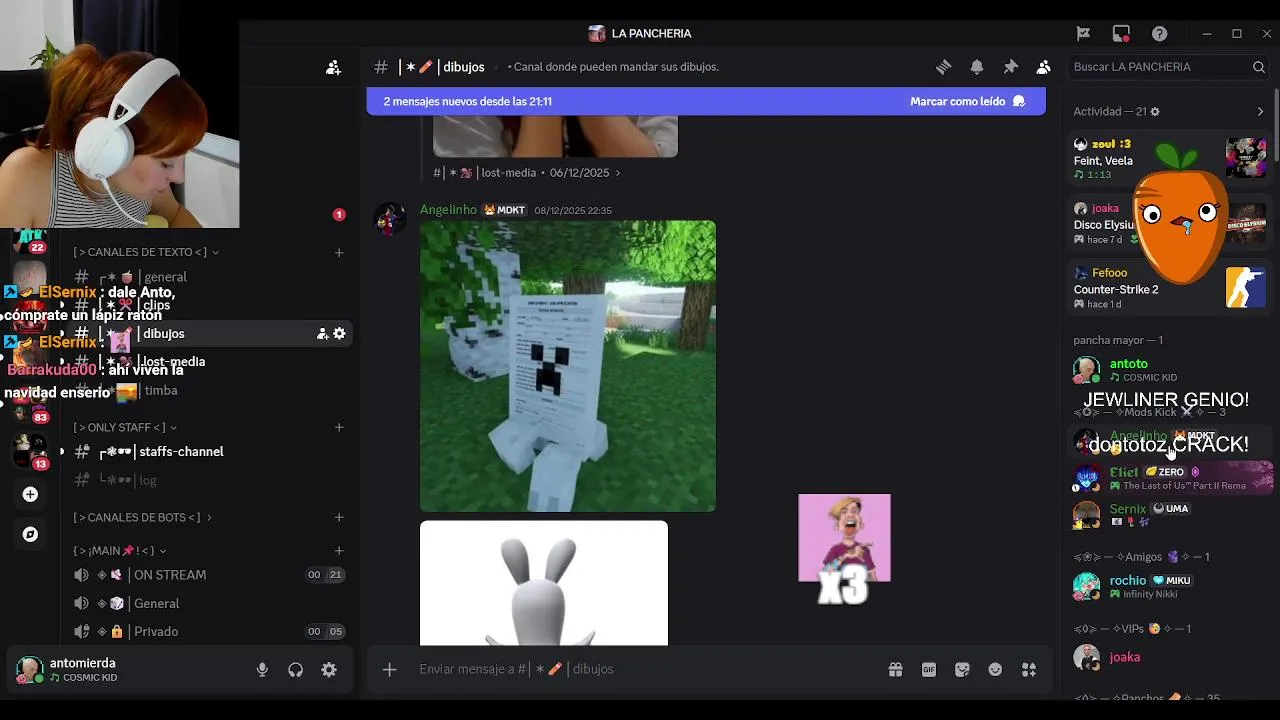
Task: Join the General voice channel
Action: [210, 604]
